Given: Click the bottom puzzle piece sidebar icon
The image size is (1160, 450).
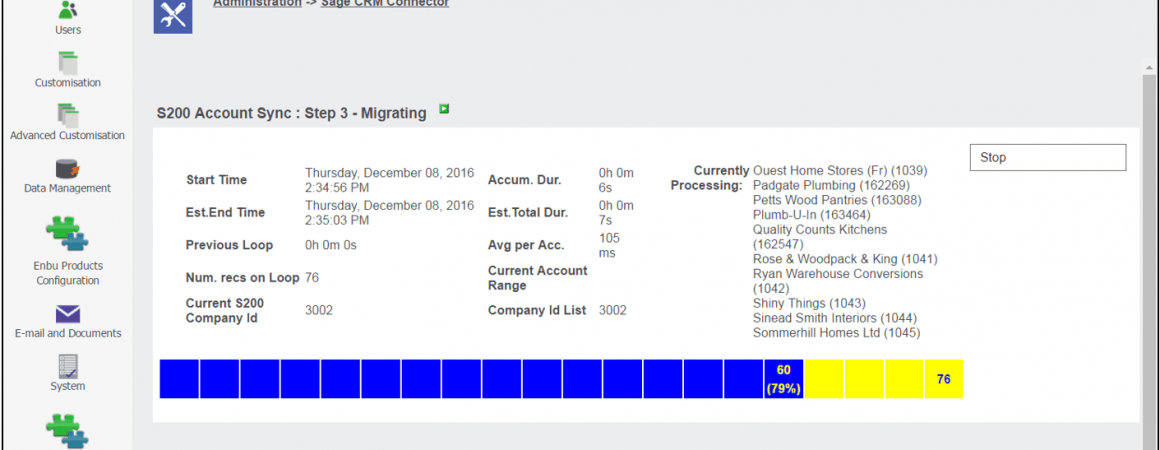Looking at the screenshot, I should click(x=68, y=431).
